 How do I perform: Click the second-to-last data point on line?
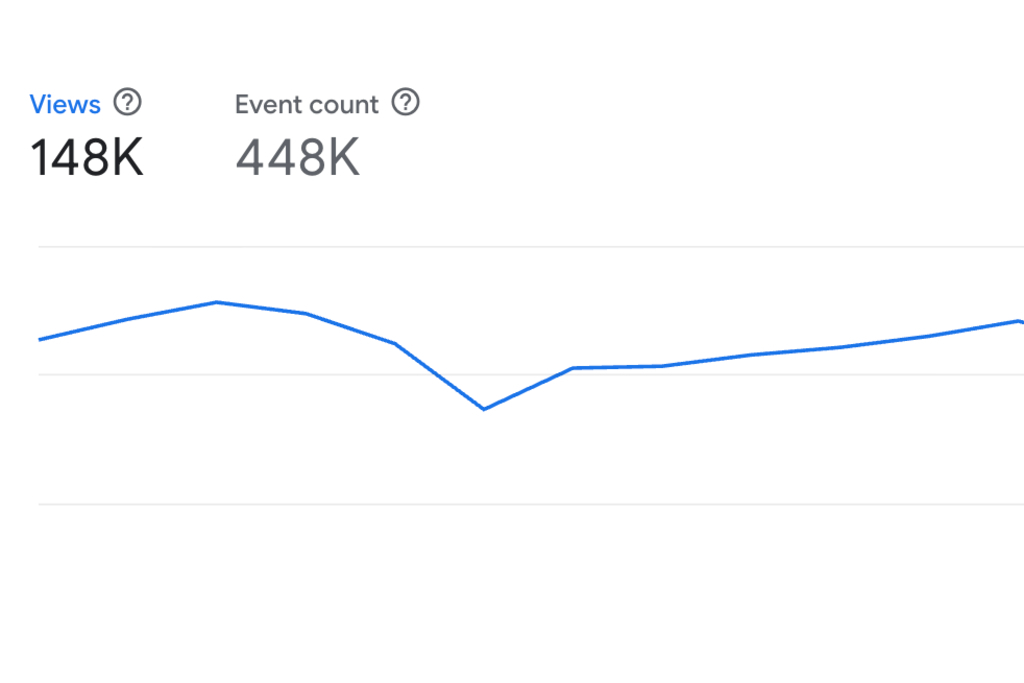click(x=929, y=336)
